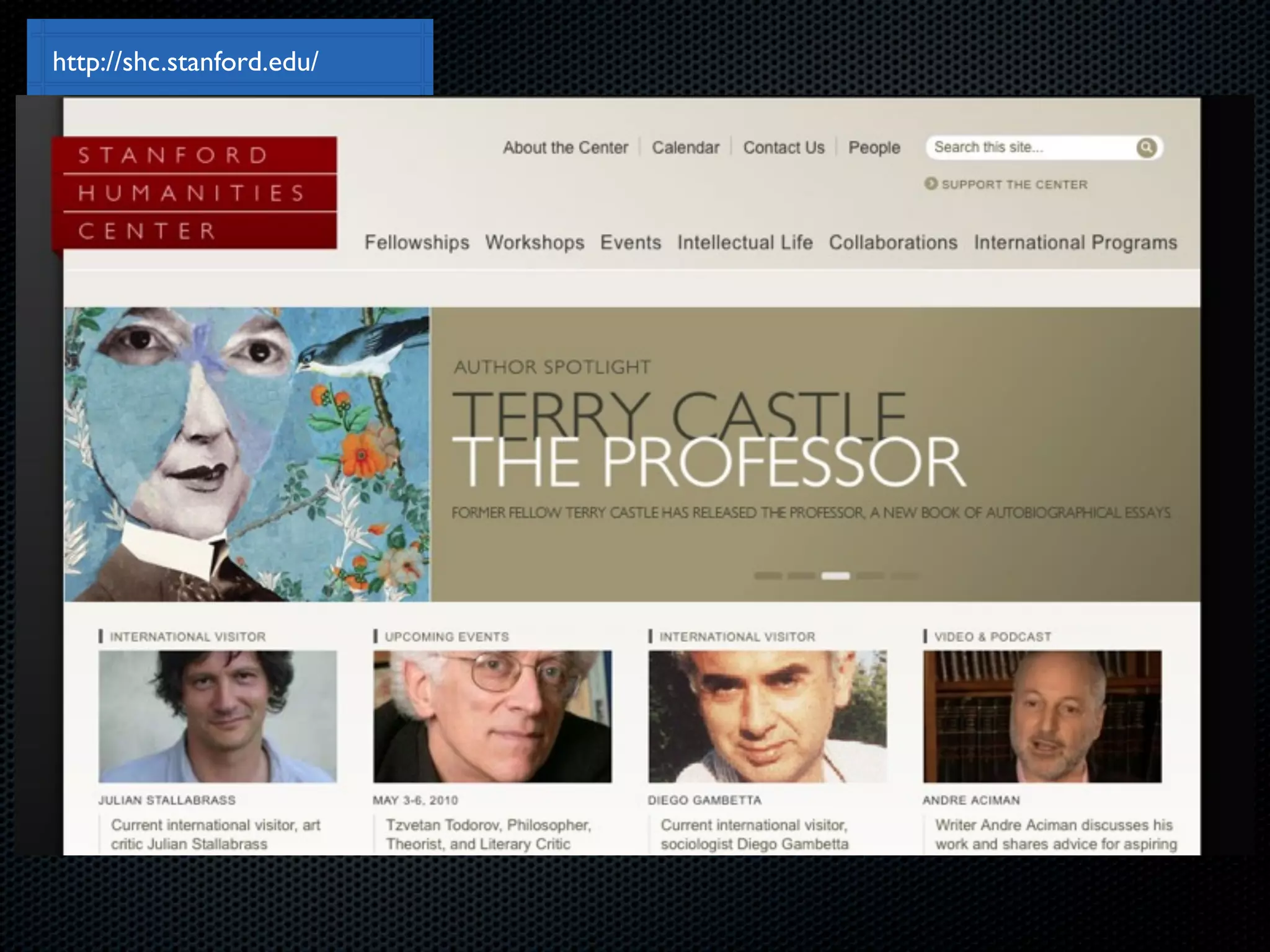Click the May 3-6, 2010 date

(415, 800)
